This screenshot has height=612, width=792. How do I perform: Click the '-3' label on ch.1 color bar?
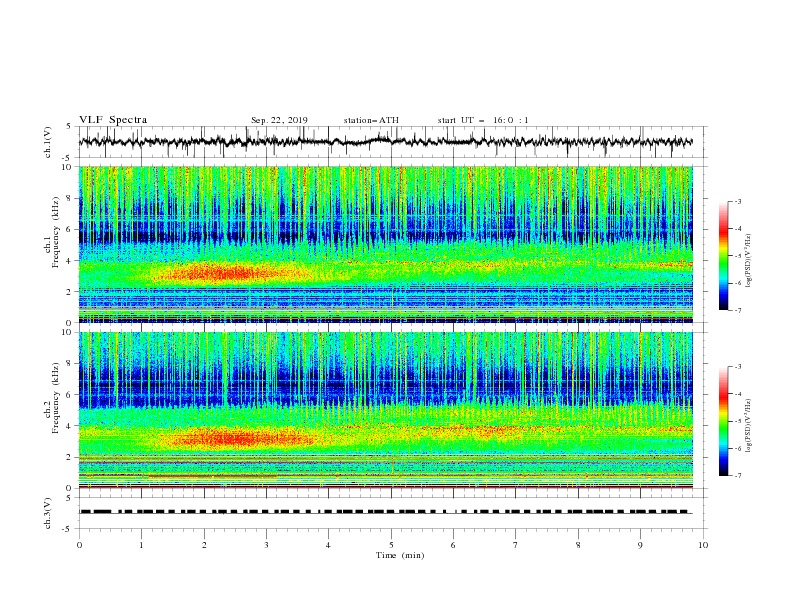click(737, 201)
